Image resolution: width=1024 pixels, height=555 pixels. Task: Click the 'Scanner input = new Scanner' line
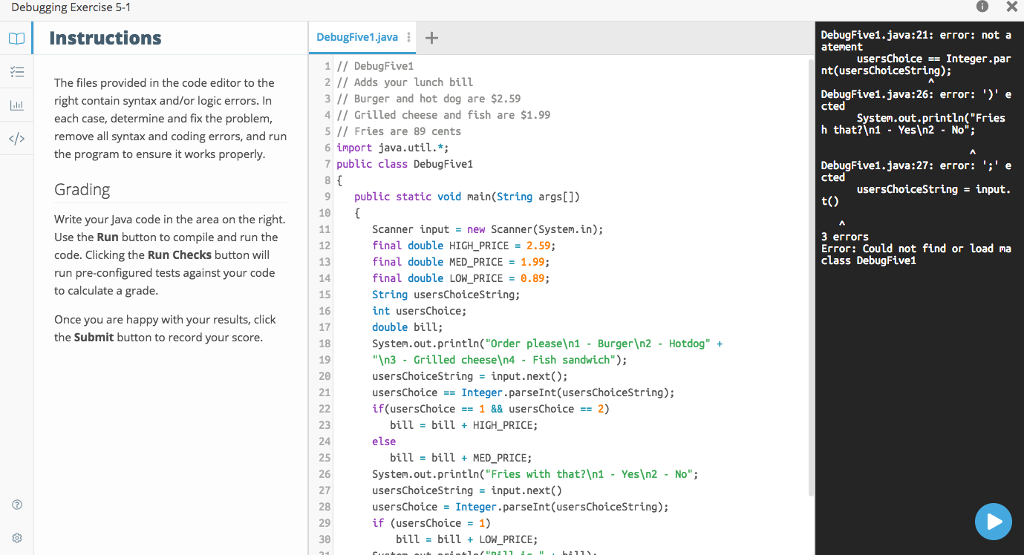click(488, 229)
